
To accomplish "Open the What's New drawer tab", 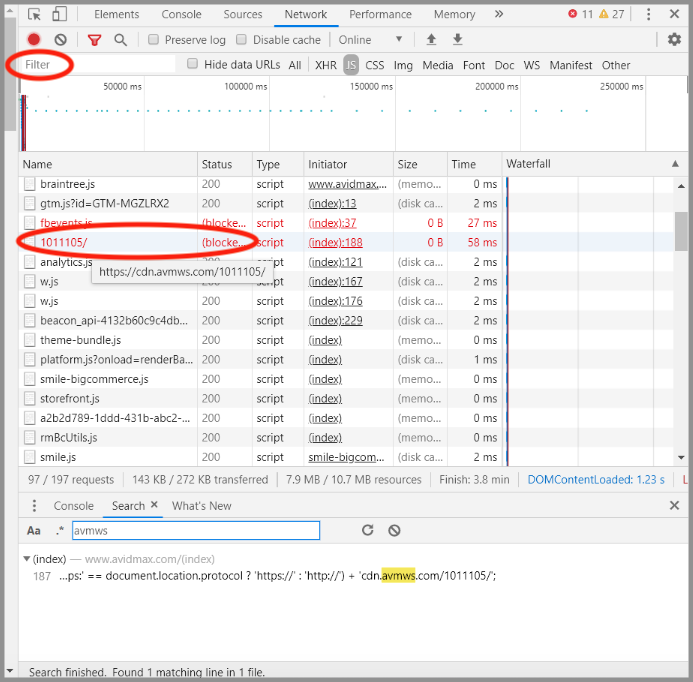I will pos(202,506).
